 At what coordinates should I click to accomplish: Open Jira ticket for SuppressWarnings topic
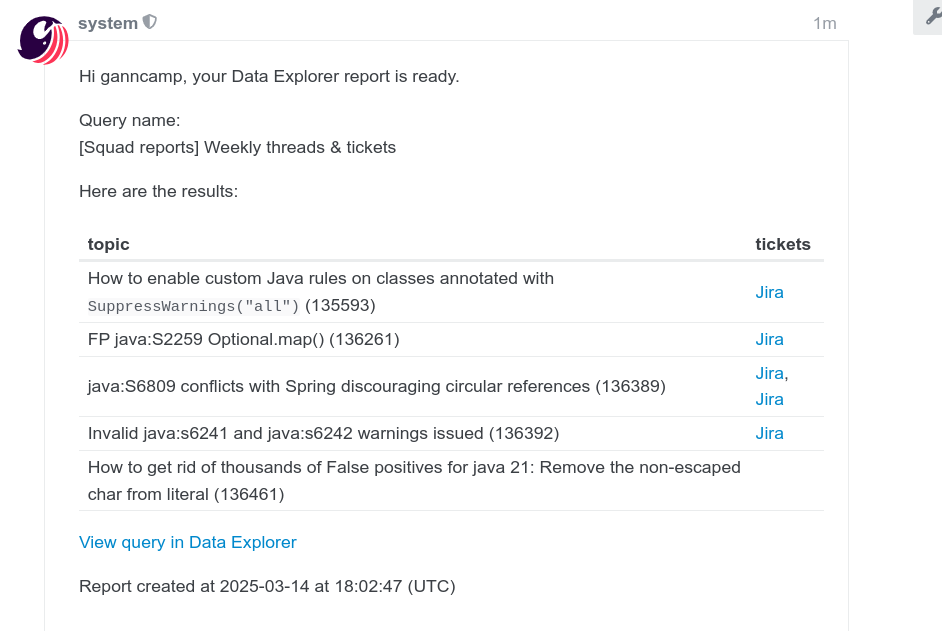(x=769, y=292)
